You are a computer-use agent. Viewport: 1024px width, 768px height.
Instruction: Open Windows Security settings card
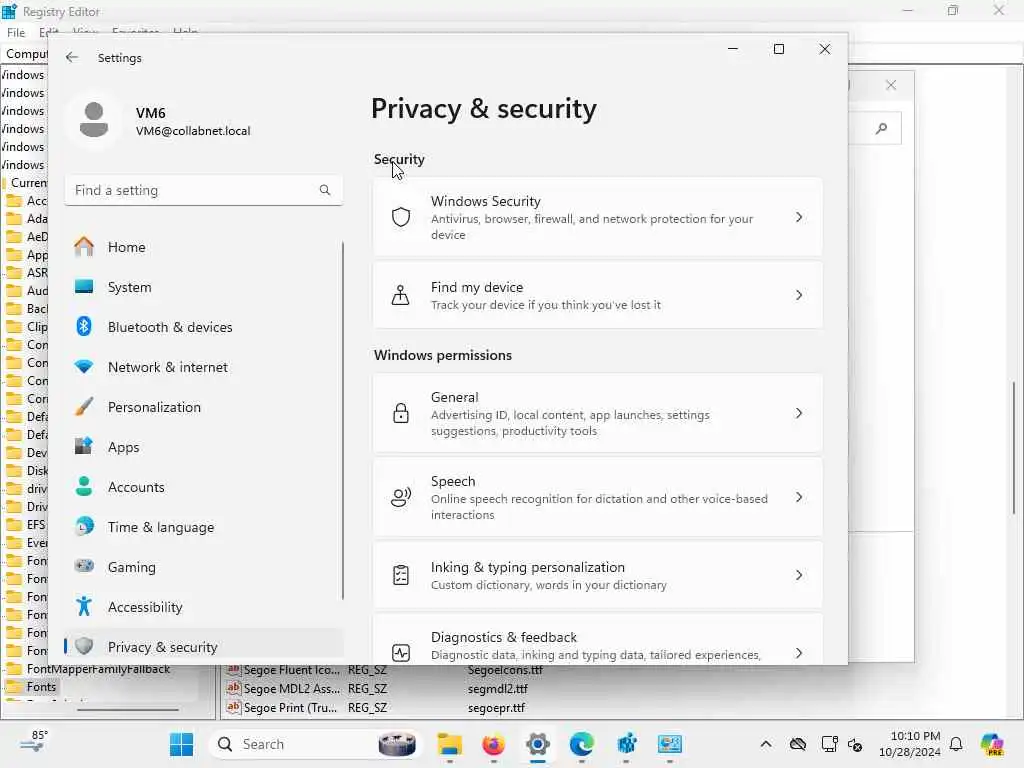point(598,217)
